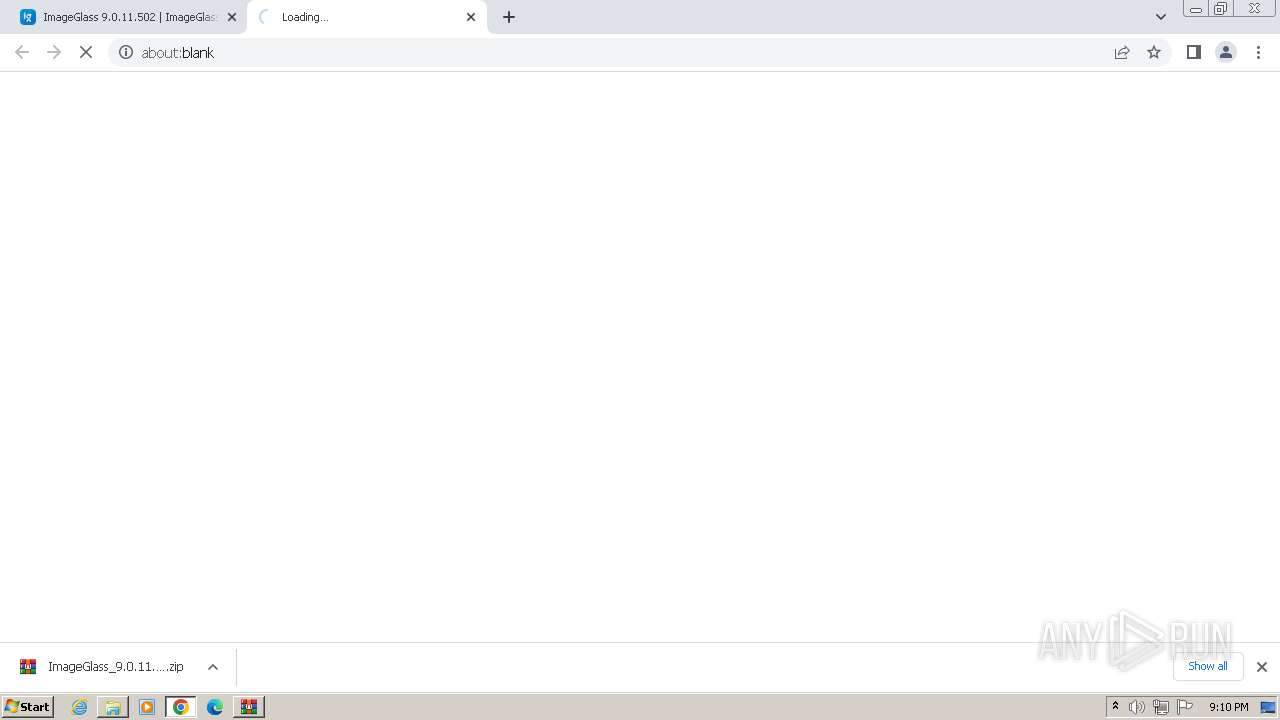Launch Internet Explorer from taskbar

pyautogui.click(x=80, y=707)
